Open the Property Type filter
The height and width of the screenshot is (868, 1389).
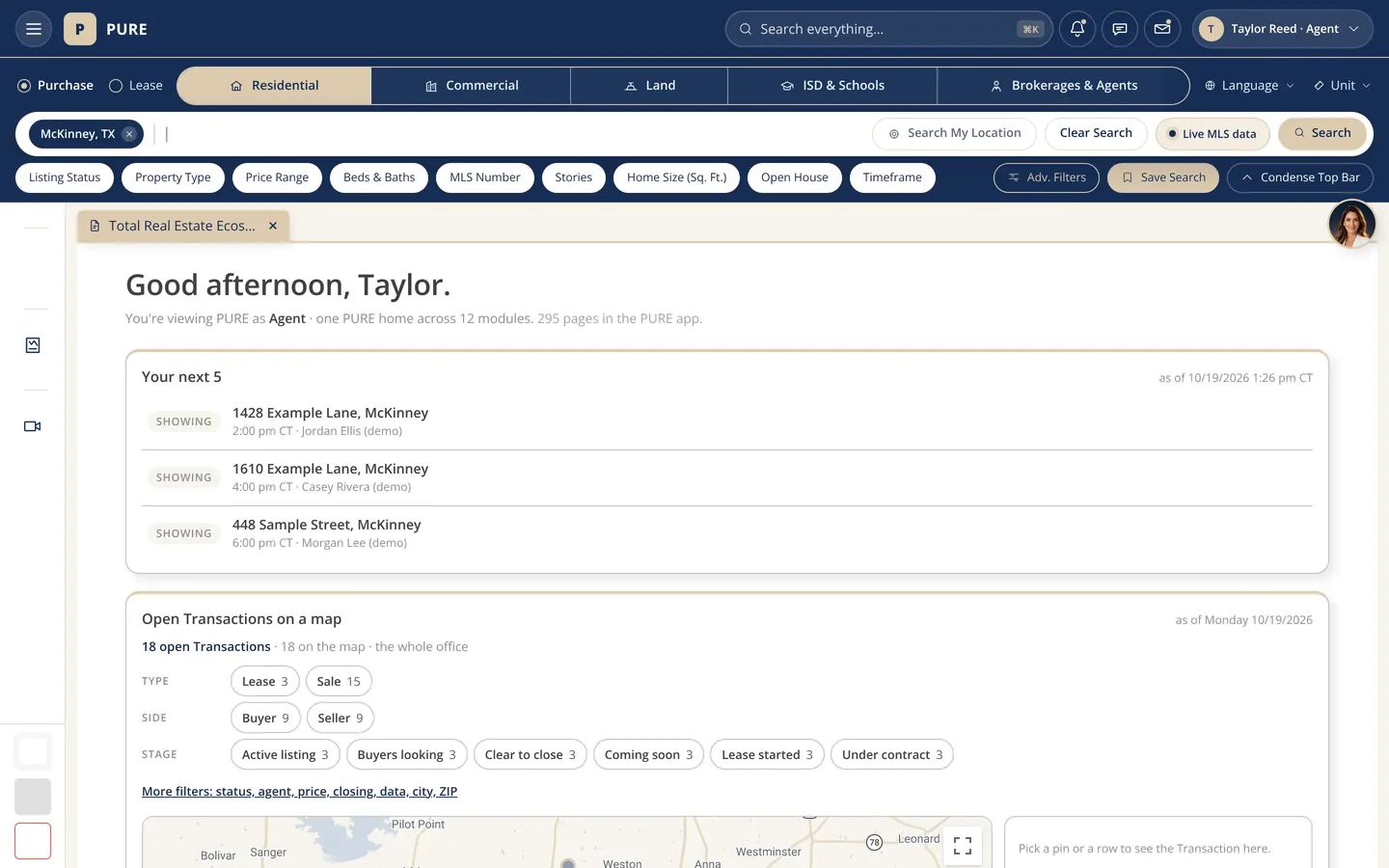173,177
